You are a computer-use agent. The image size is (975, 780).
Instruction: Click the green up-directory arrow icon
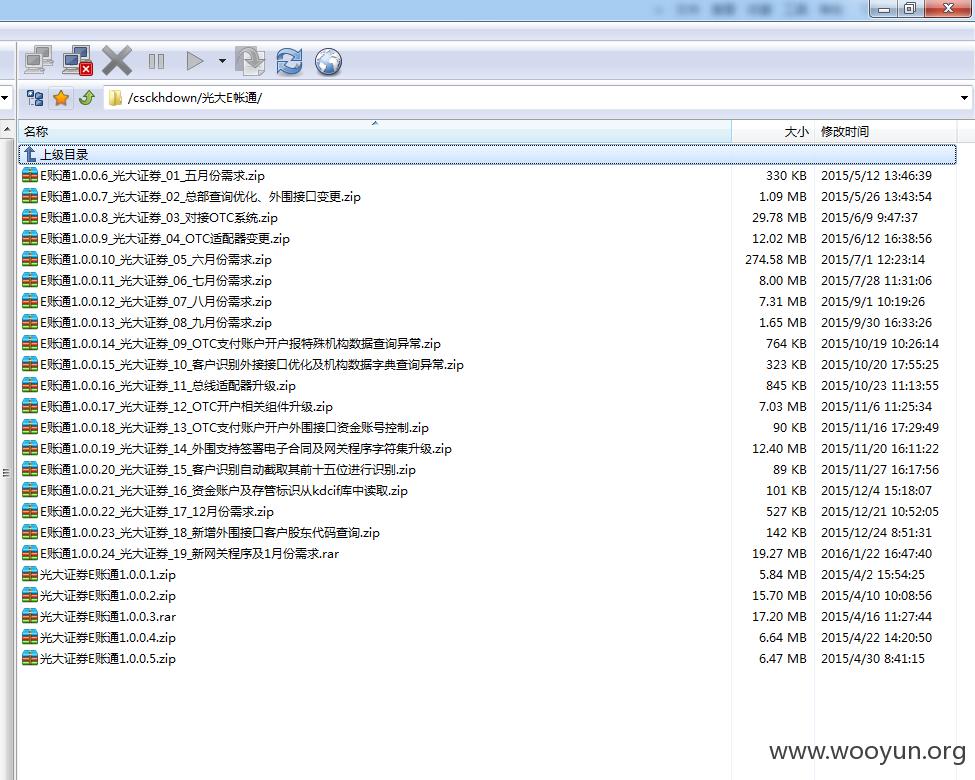(87, 98)
